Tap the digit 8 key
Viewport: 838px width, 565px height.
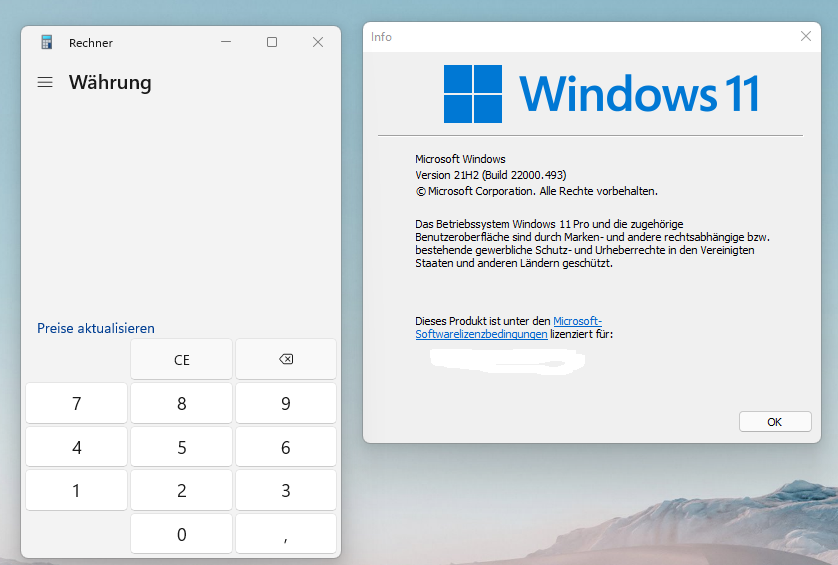182,403
